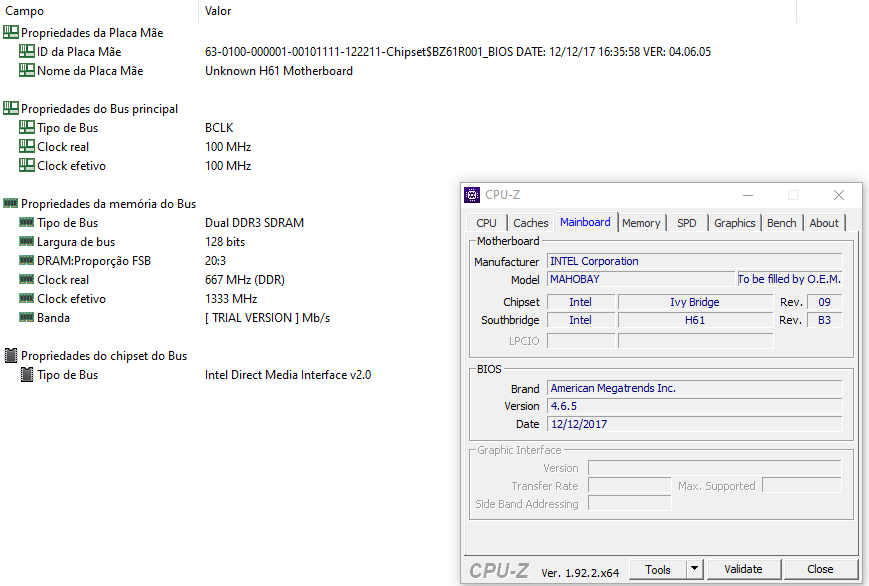The width and height of the screenshot is (869, 586).
Task: Open the Graphics tab
Action: coord(734,223)
